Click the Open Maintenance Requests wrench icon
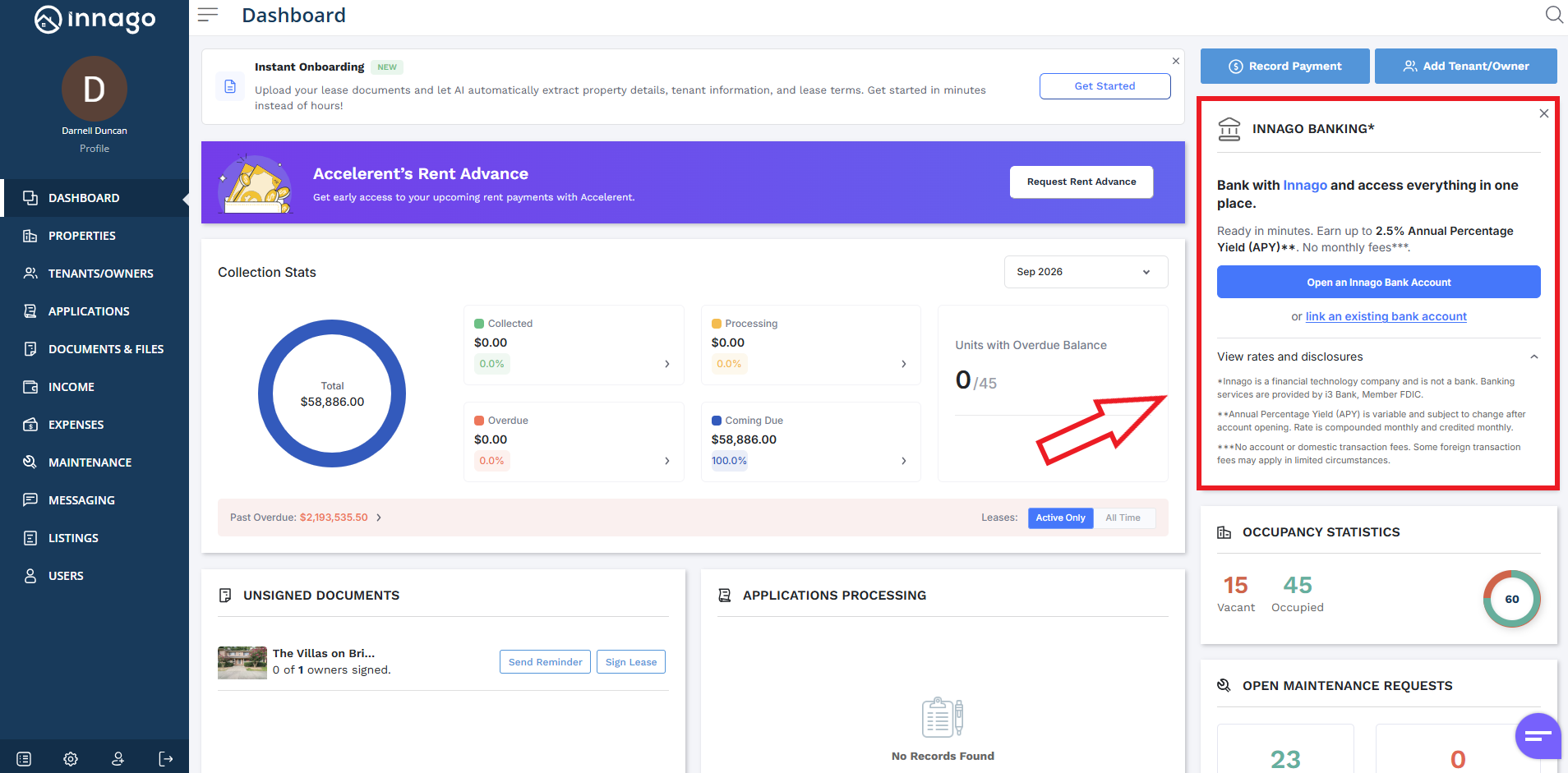The width and height of the screenshot is (1568, 773). coord(1224,686)
